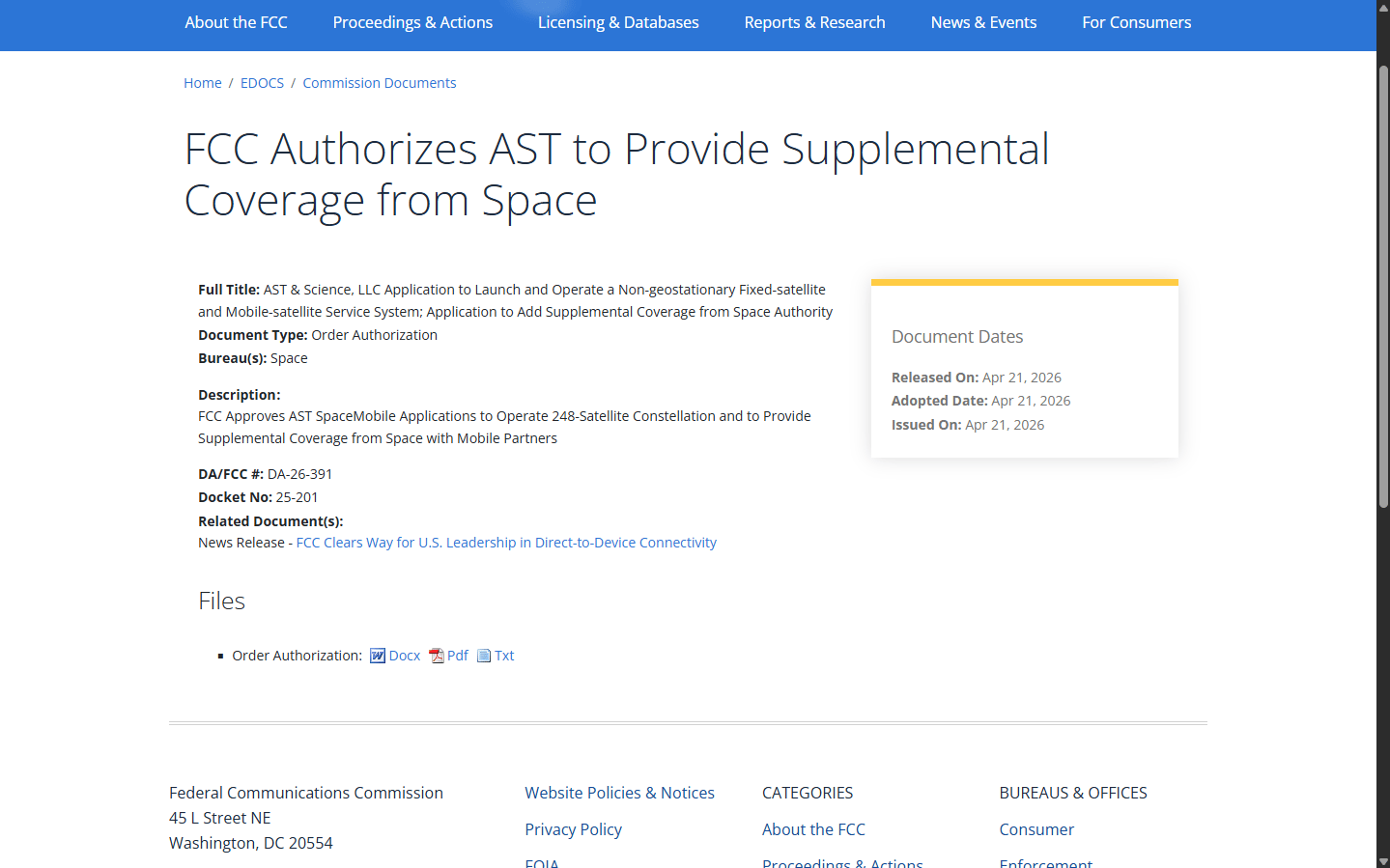The width and height of the screenshot is (1390, 868).
Task: Click the Description label
Action: pyautogui.click(x=240, y=395)
